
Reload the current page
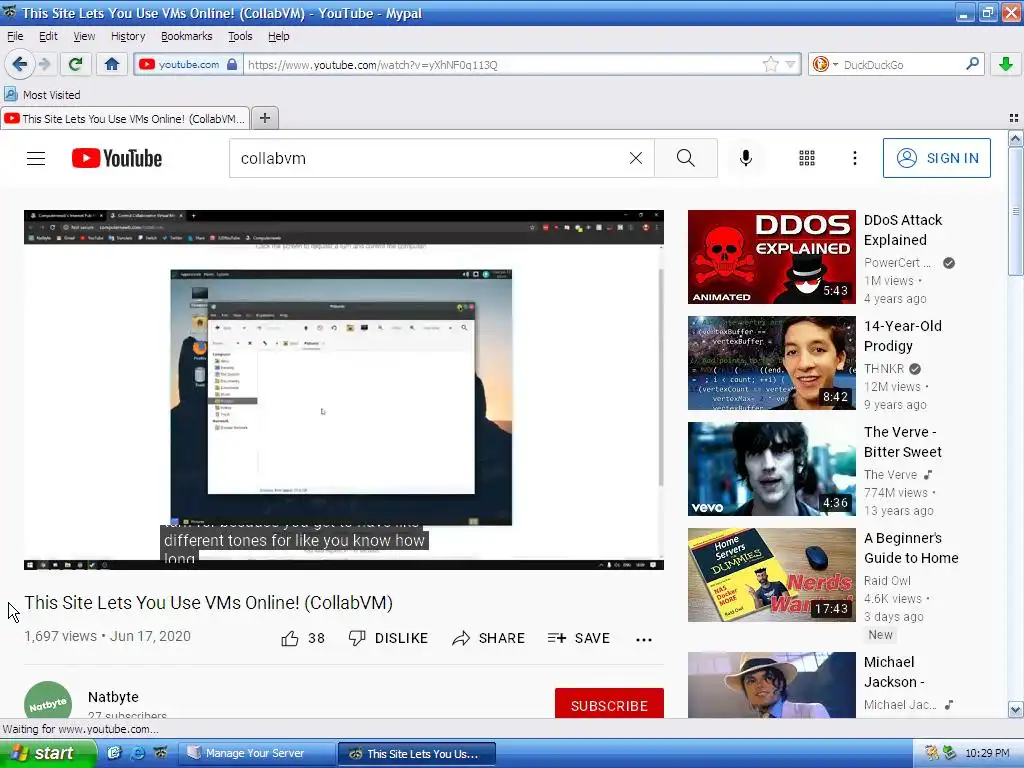[75, 64]
